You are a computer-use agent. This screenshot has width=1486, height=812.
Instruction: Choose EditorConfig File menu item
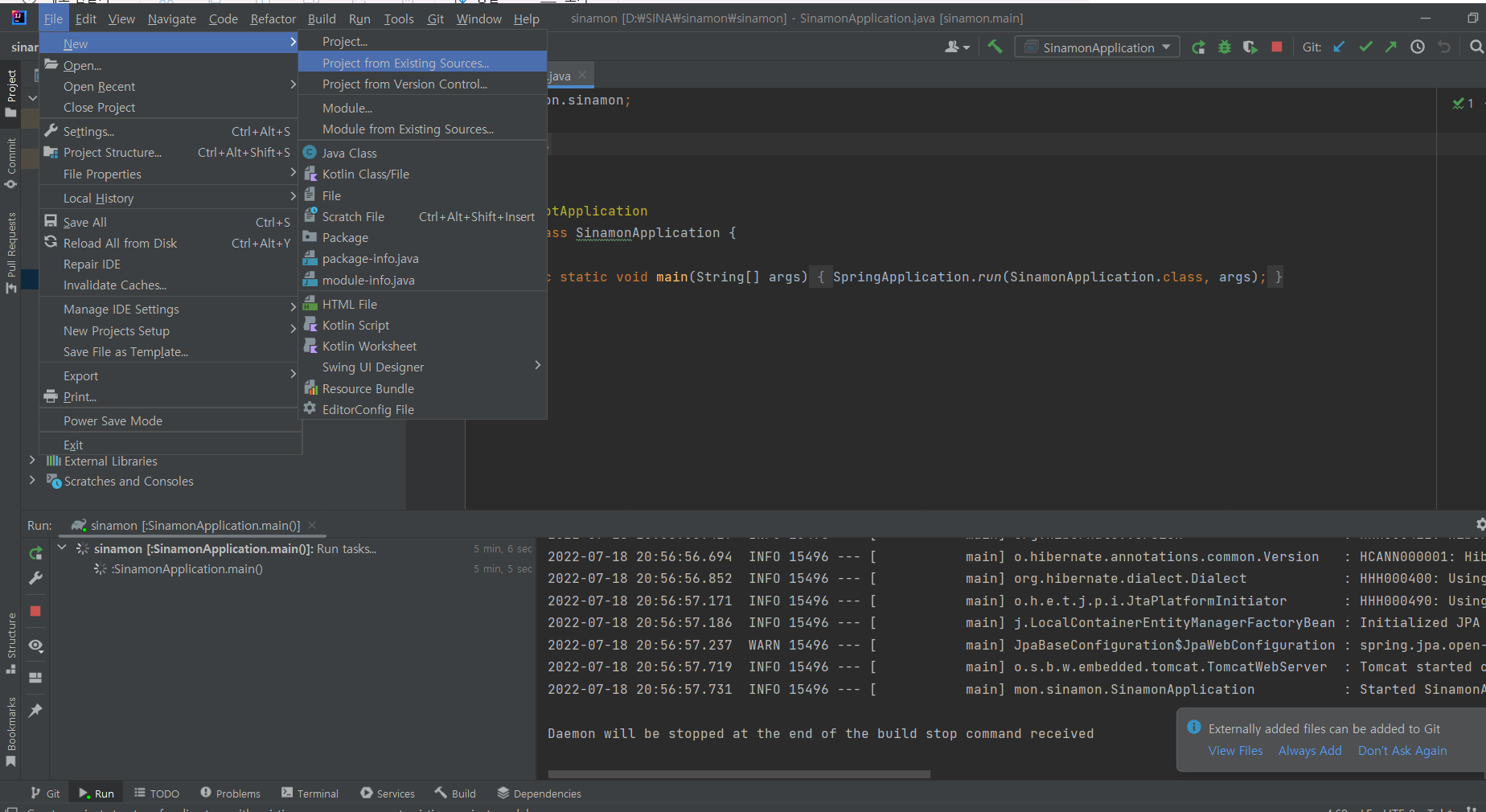pyautogui.click(x=422, y=409)
